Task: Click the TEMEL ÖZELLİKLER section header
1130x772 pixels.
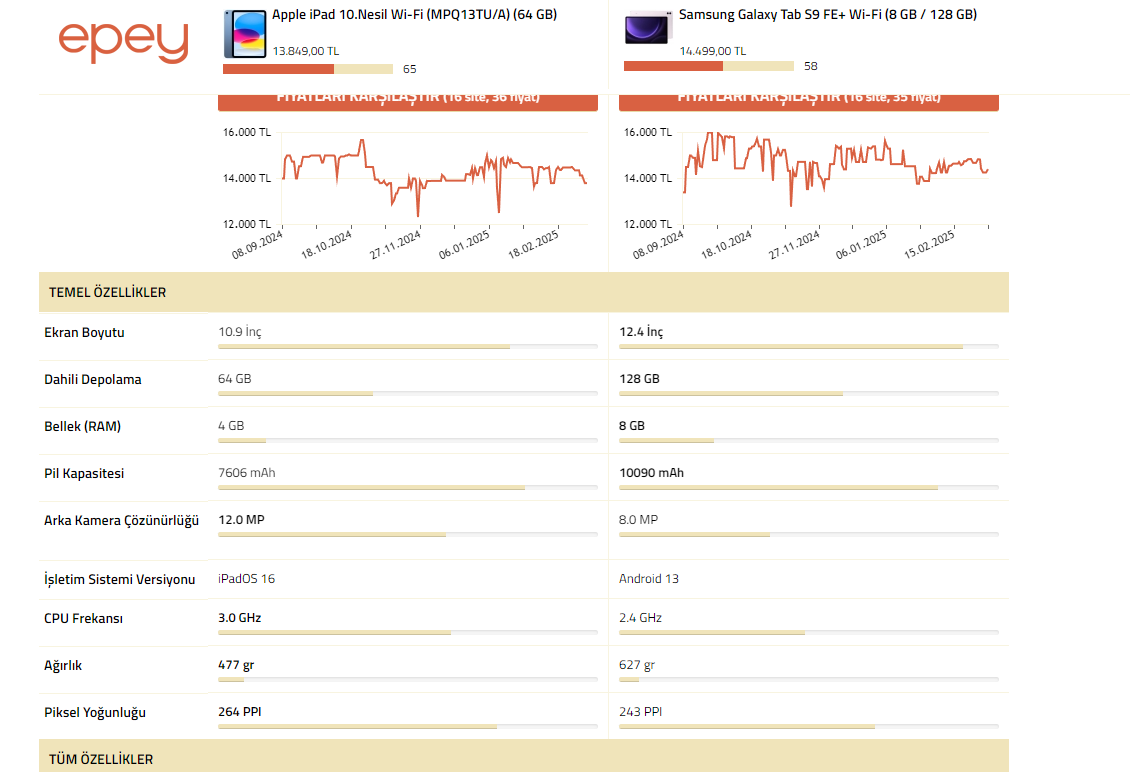Action: 524,292
